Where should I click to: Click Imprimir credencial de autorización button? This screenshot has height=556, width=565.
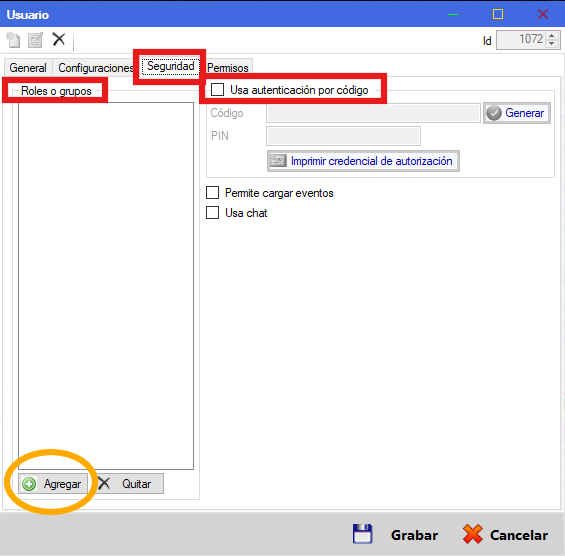pyautogui.click(x=363, y=161)
